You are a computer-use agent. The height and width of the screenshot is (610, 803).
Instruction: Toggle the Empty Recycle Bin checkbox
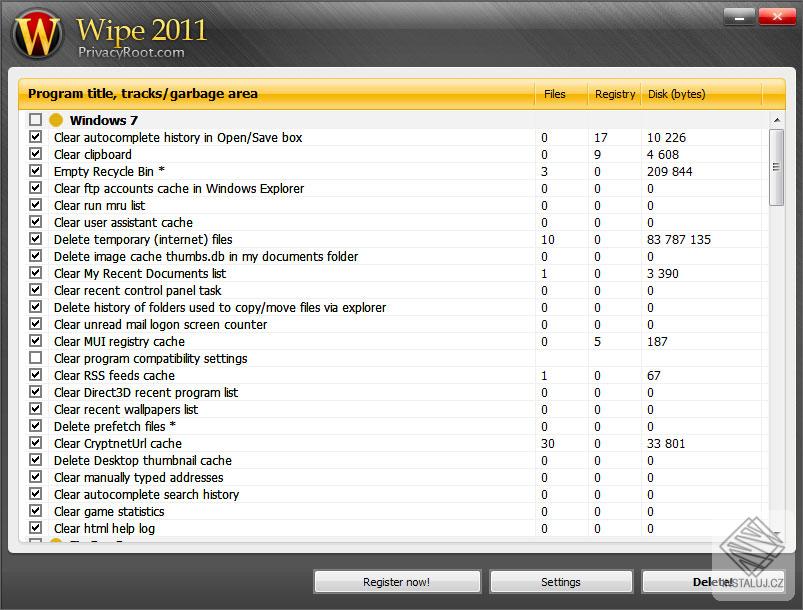coord(35,171)
